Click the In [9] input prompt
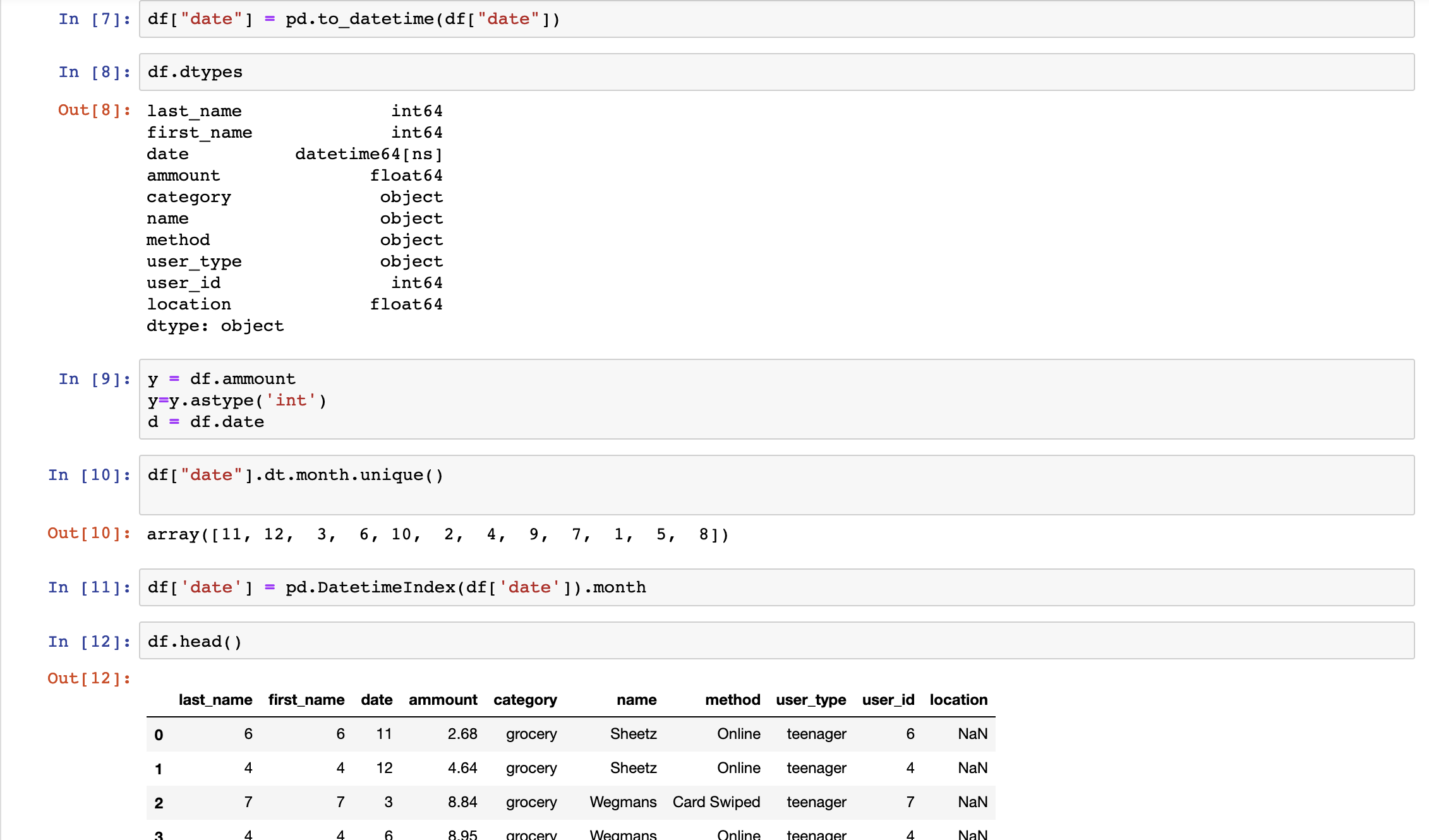 tap(94, 379)
